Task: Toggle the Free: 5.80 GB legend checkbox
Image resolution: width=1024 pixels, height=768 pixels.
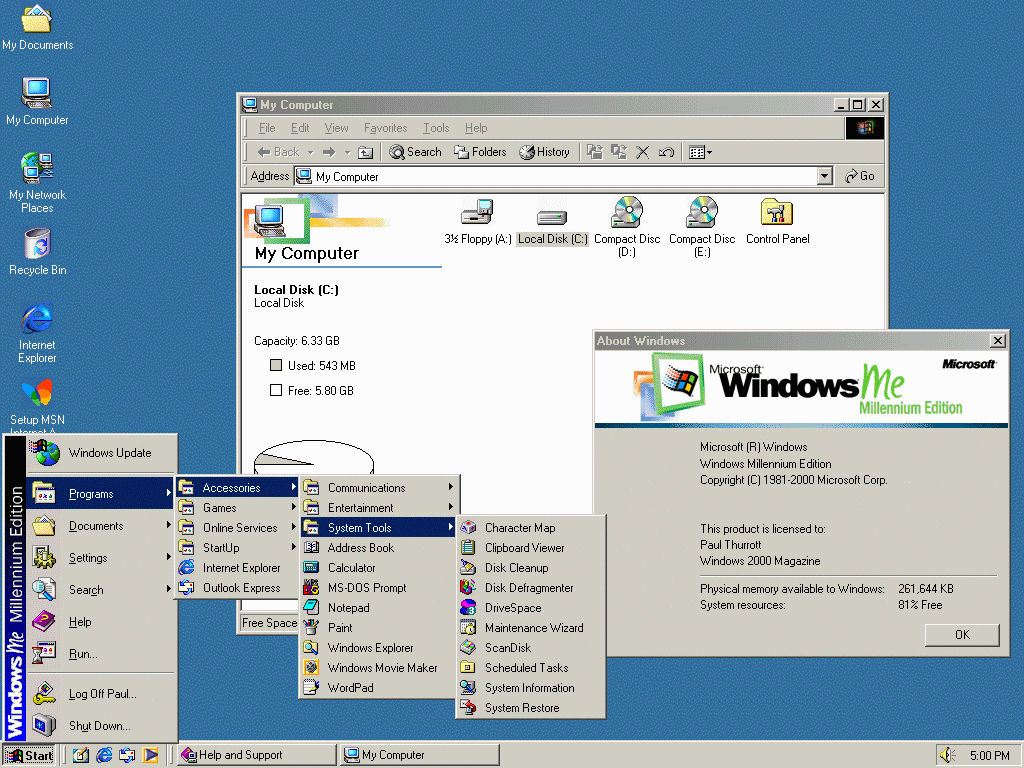Action: pos(275,390)
